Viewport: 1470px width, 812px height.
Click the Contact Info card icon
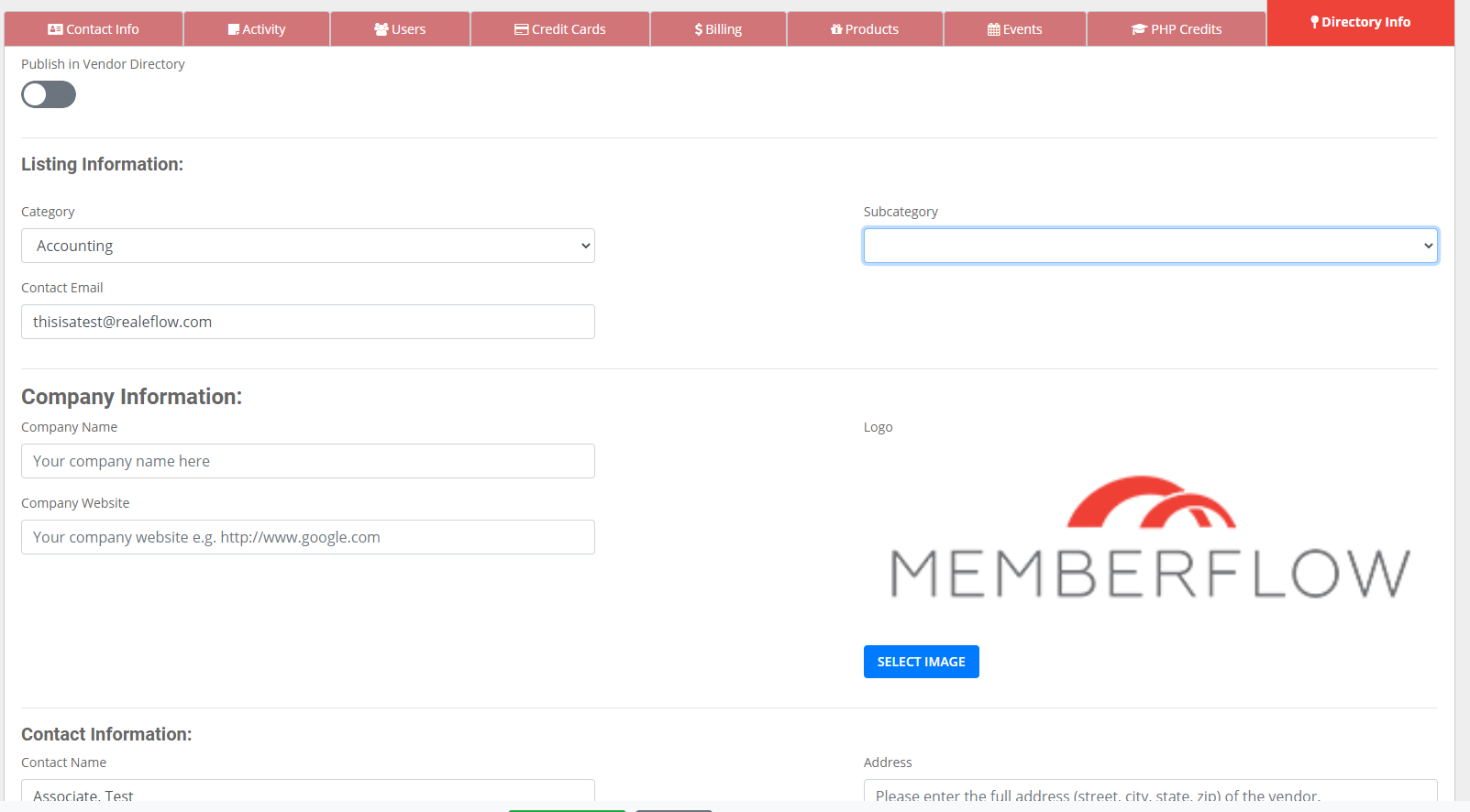pos(55,29)
